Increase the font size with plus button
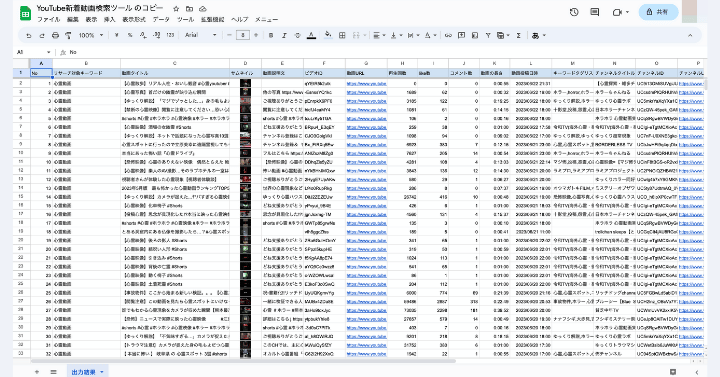Image resolution: width=720 pixels, height=377 pixels. pos(256,35)
